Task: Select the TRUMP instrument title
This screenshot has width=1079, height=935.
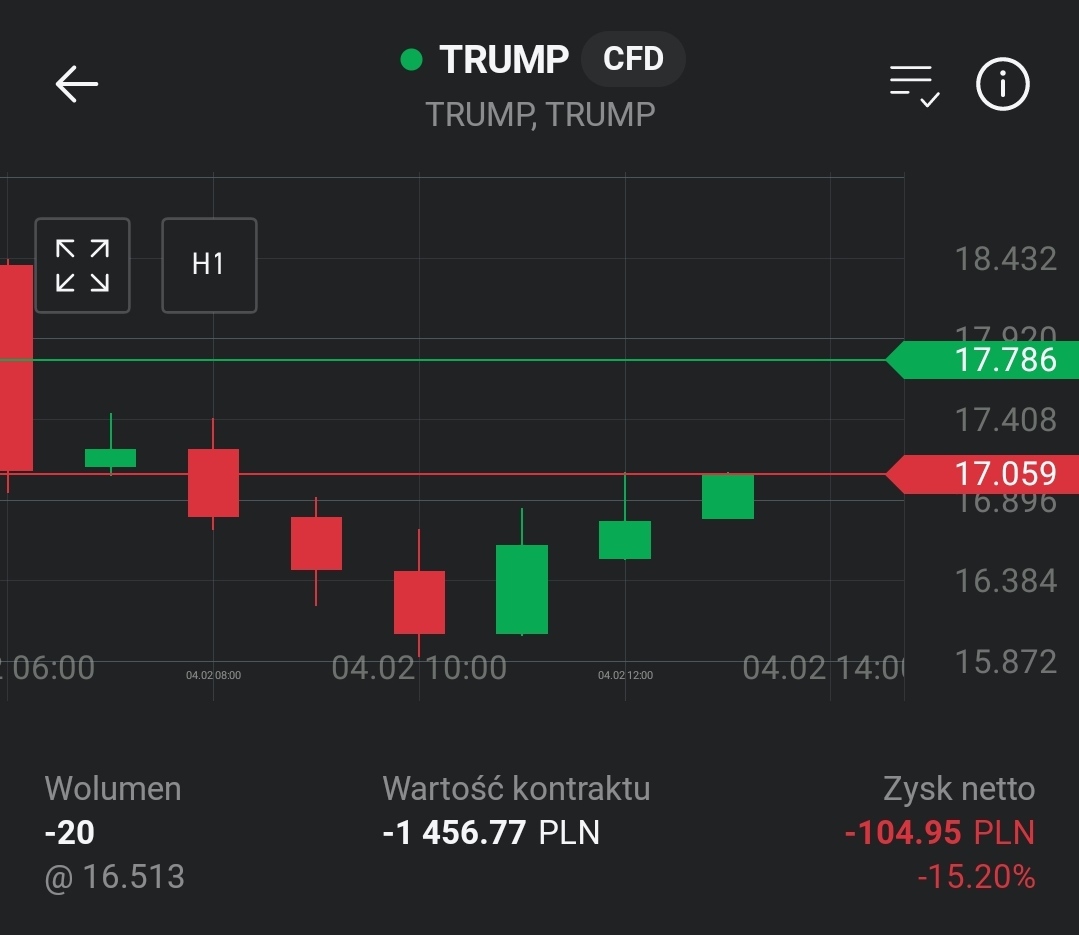Action: (504, 60)
